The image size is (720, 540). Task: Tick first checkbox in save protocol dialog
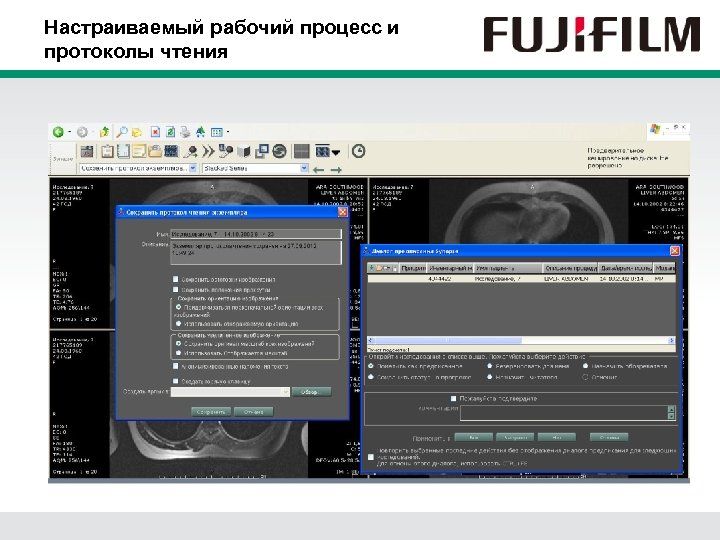coord(175,279)
